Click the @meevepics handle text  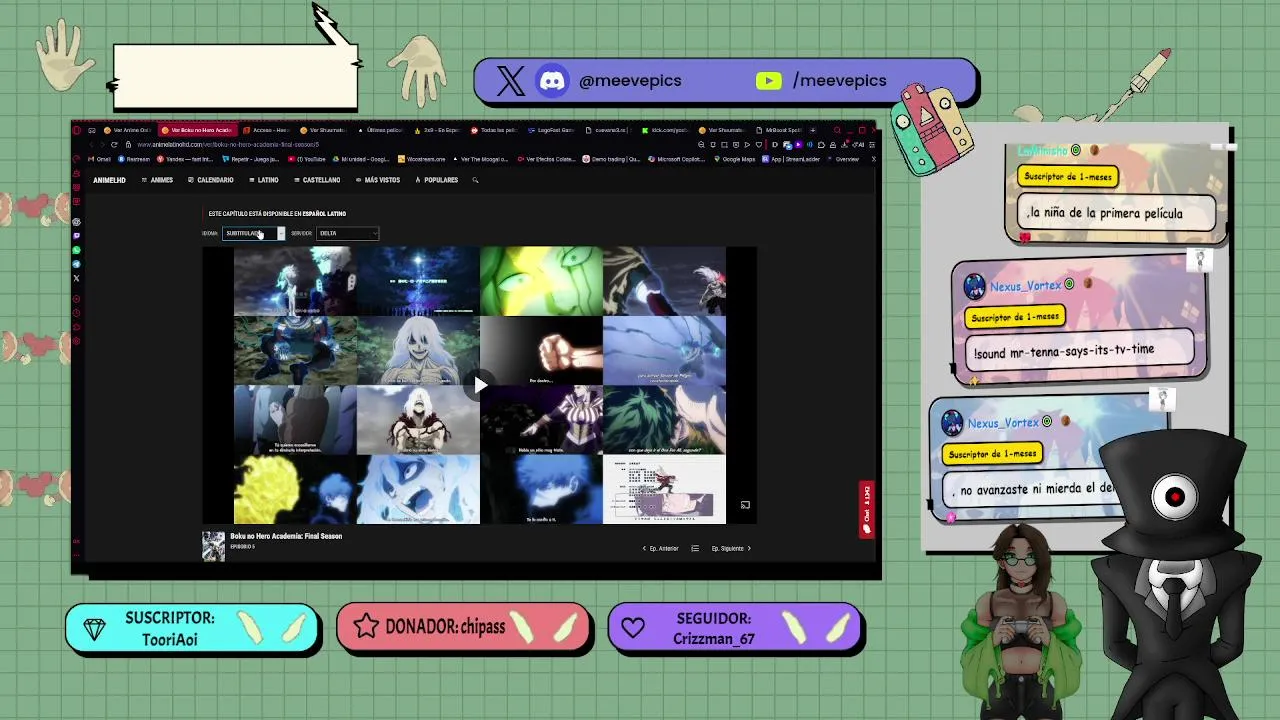click(x=630, y=81)
